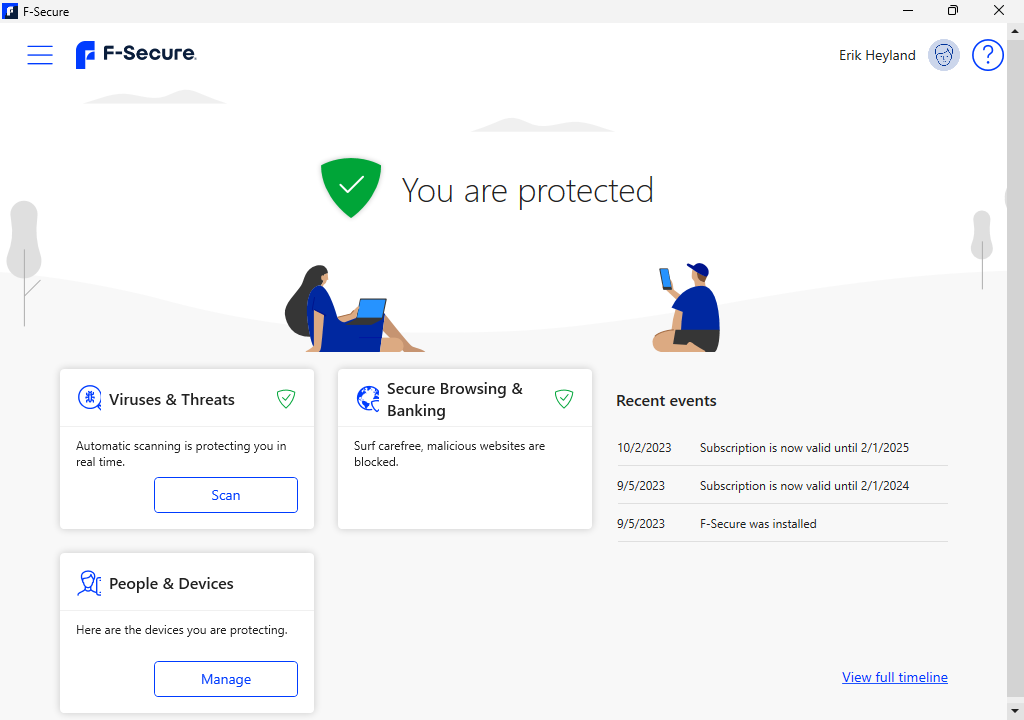The image size is (1024, 720).
Task: Click the People & Devices person icon
Action: 90,583
